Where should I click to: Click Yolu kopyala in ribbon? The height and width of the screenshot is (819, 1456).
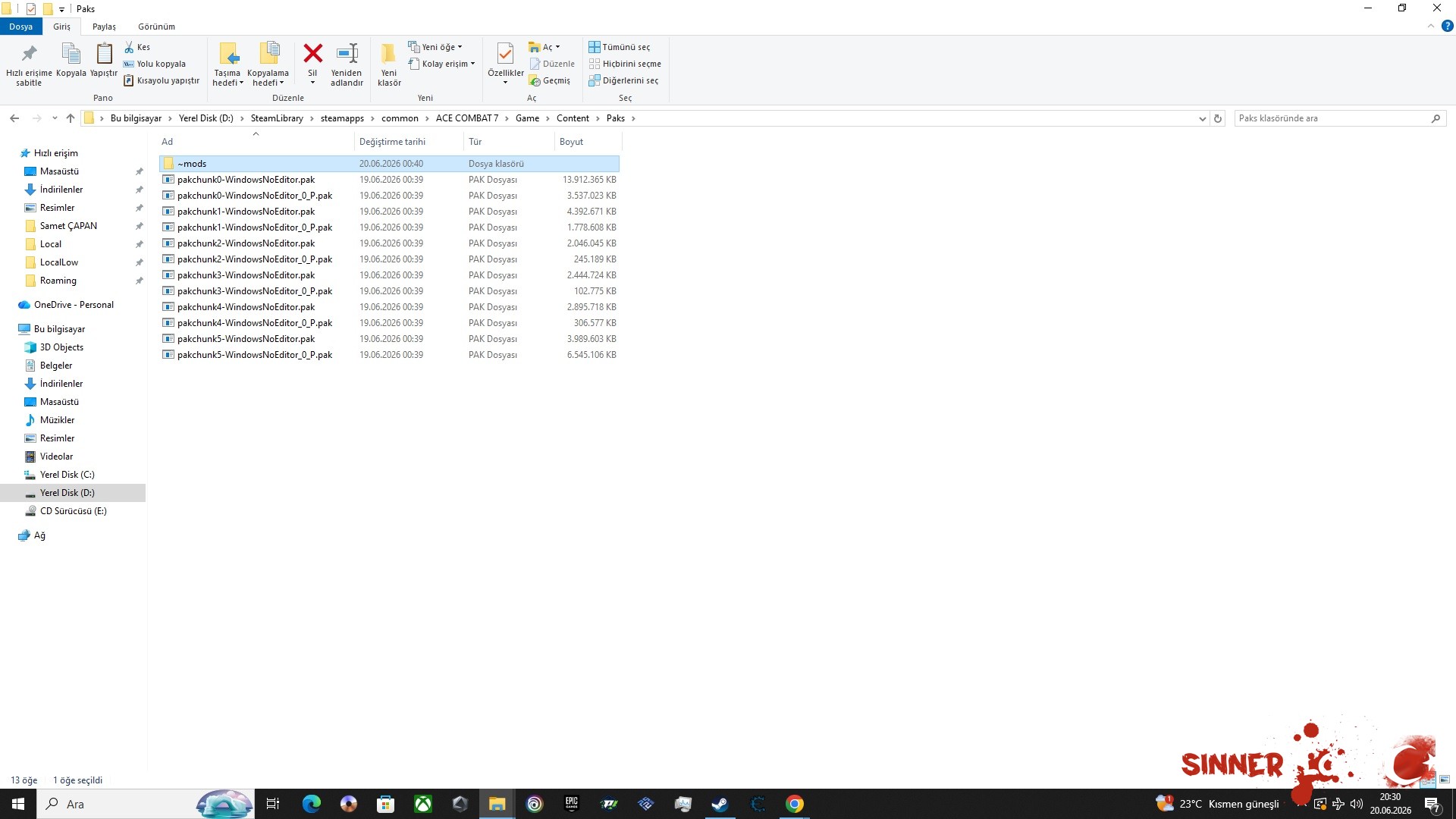155,64
